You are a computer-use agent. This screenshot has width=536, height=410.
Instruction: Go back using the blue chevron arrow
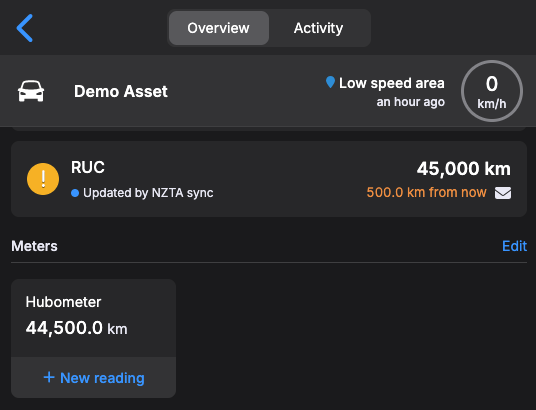[25, 28]
